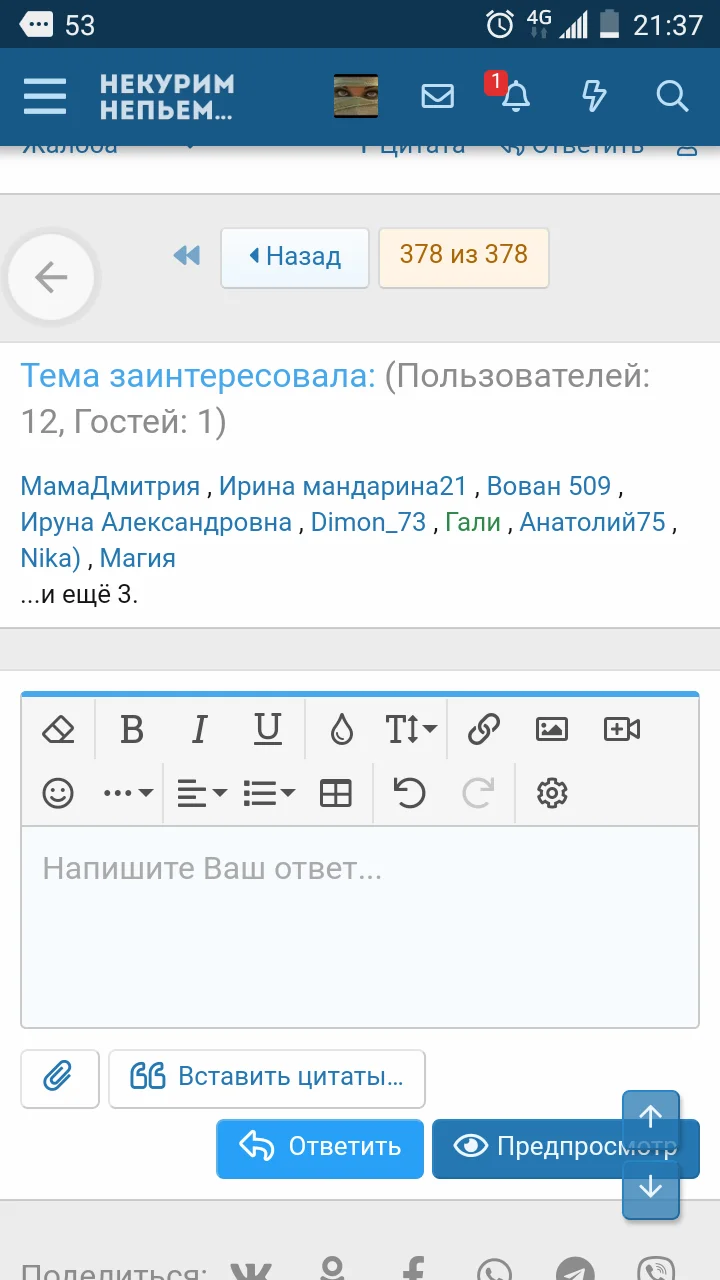Expand more options ellipsis dropdown

[128, 794]
